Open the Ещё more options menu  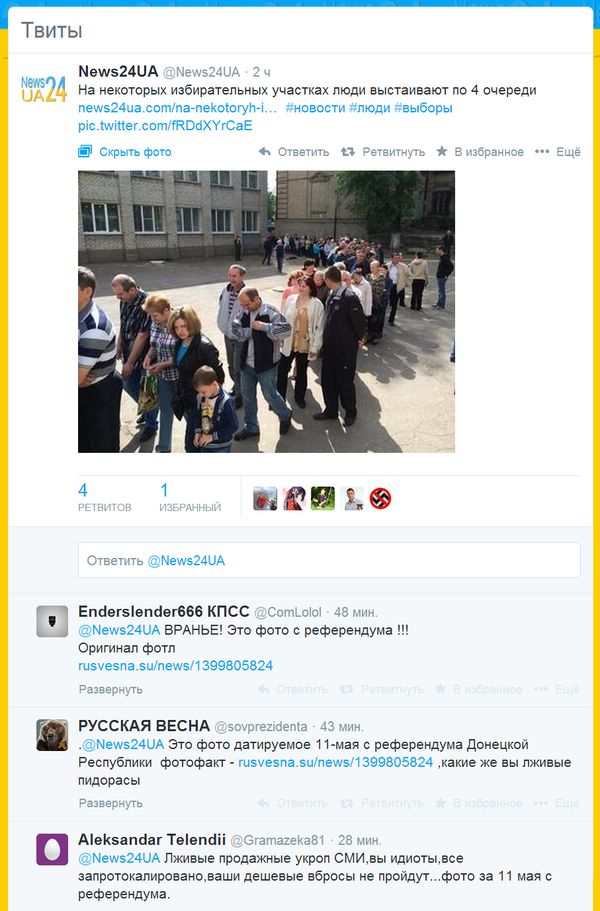pyautogui.click(x=558, y=152)
